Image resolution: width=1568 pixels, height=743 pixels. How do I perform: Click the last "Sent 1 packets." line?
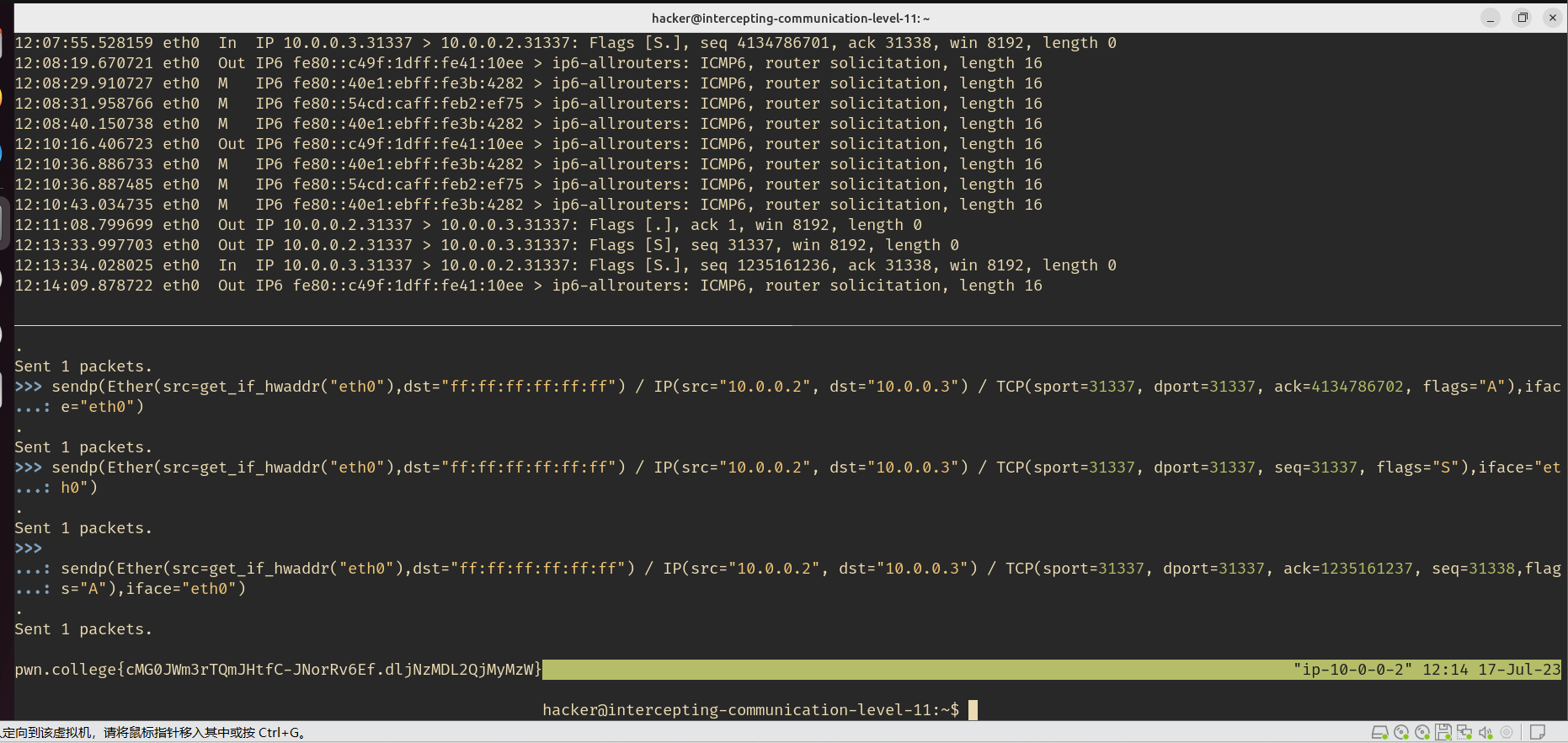tap(83, 629)
